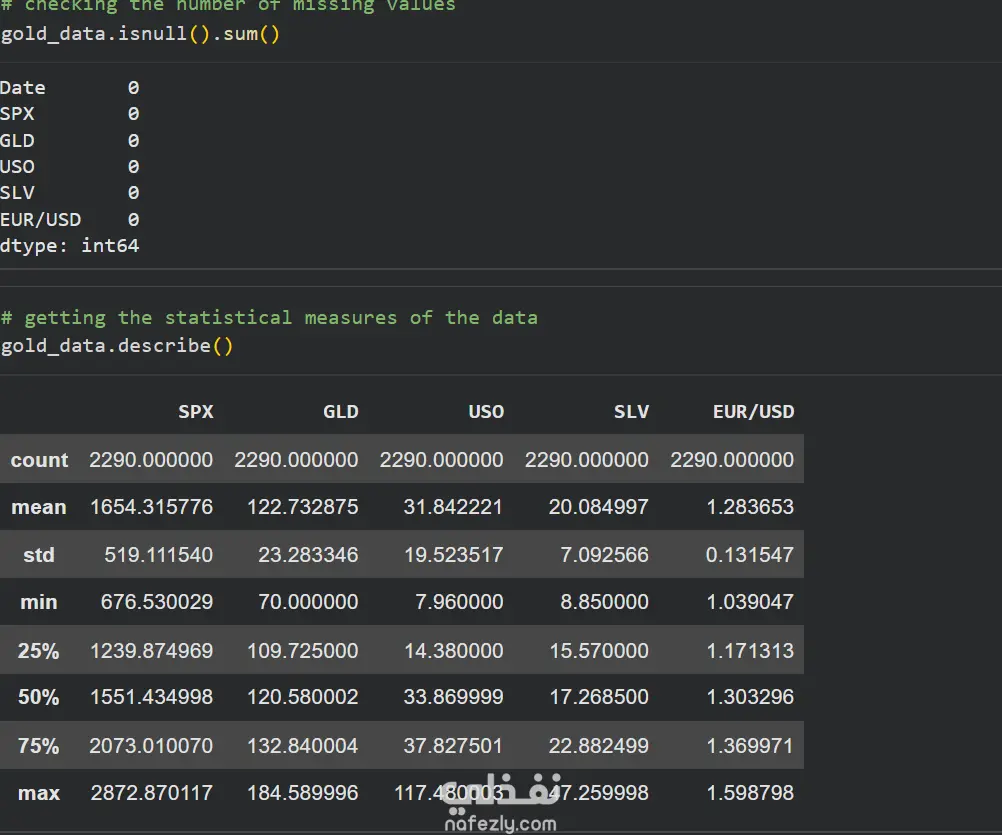The image size is (1002, 835).
Task: Select std SLV value 7.092566
Action: coord(605,555)
